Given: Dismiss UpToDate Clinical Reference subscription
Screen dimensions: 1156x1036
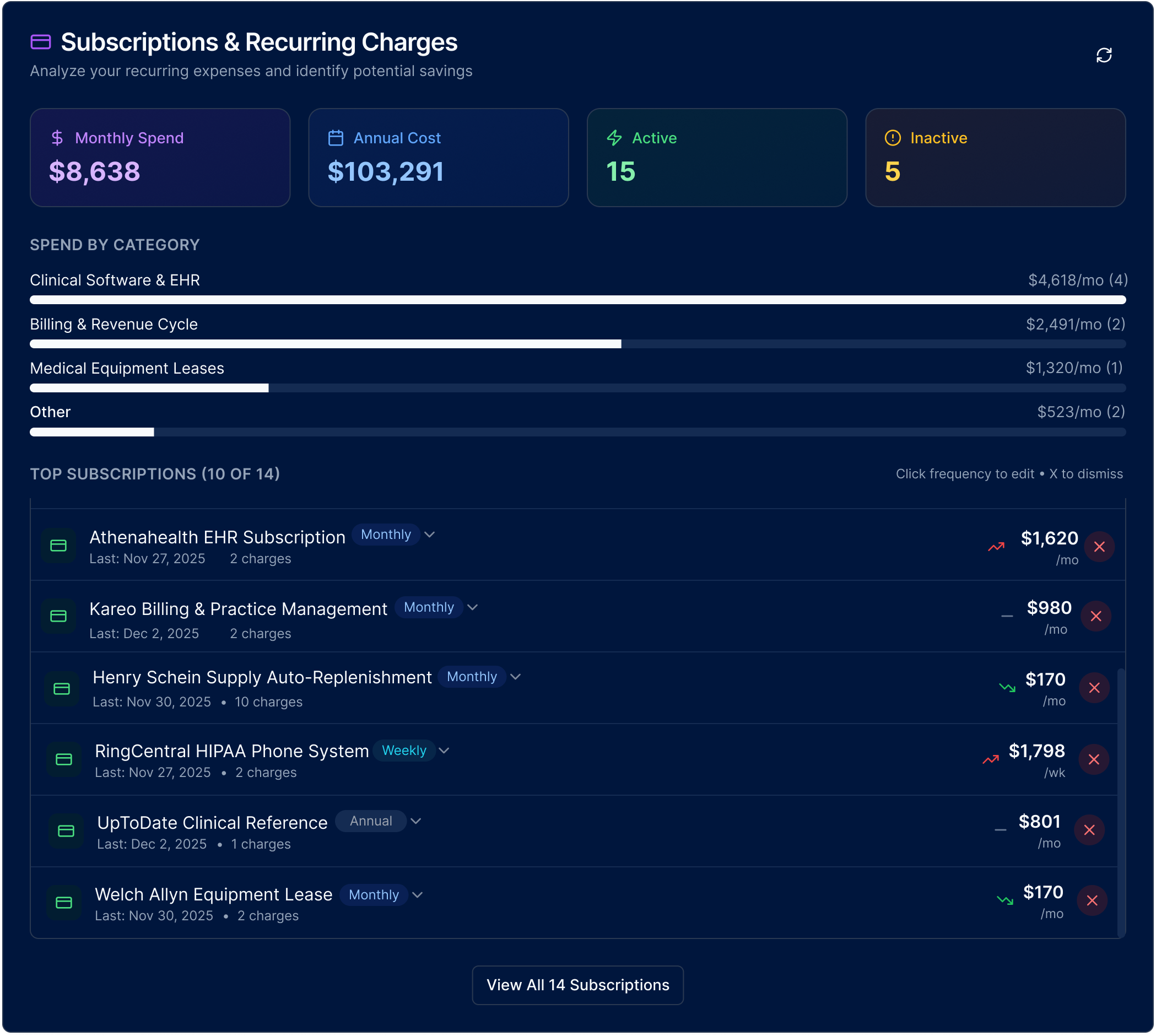Looking at the screenshot, I should 1089,830.
